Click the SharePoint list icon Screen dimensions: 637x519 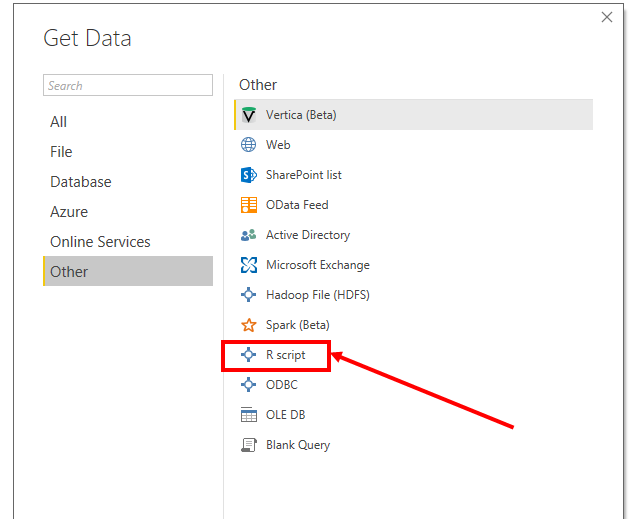(249, 175)
